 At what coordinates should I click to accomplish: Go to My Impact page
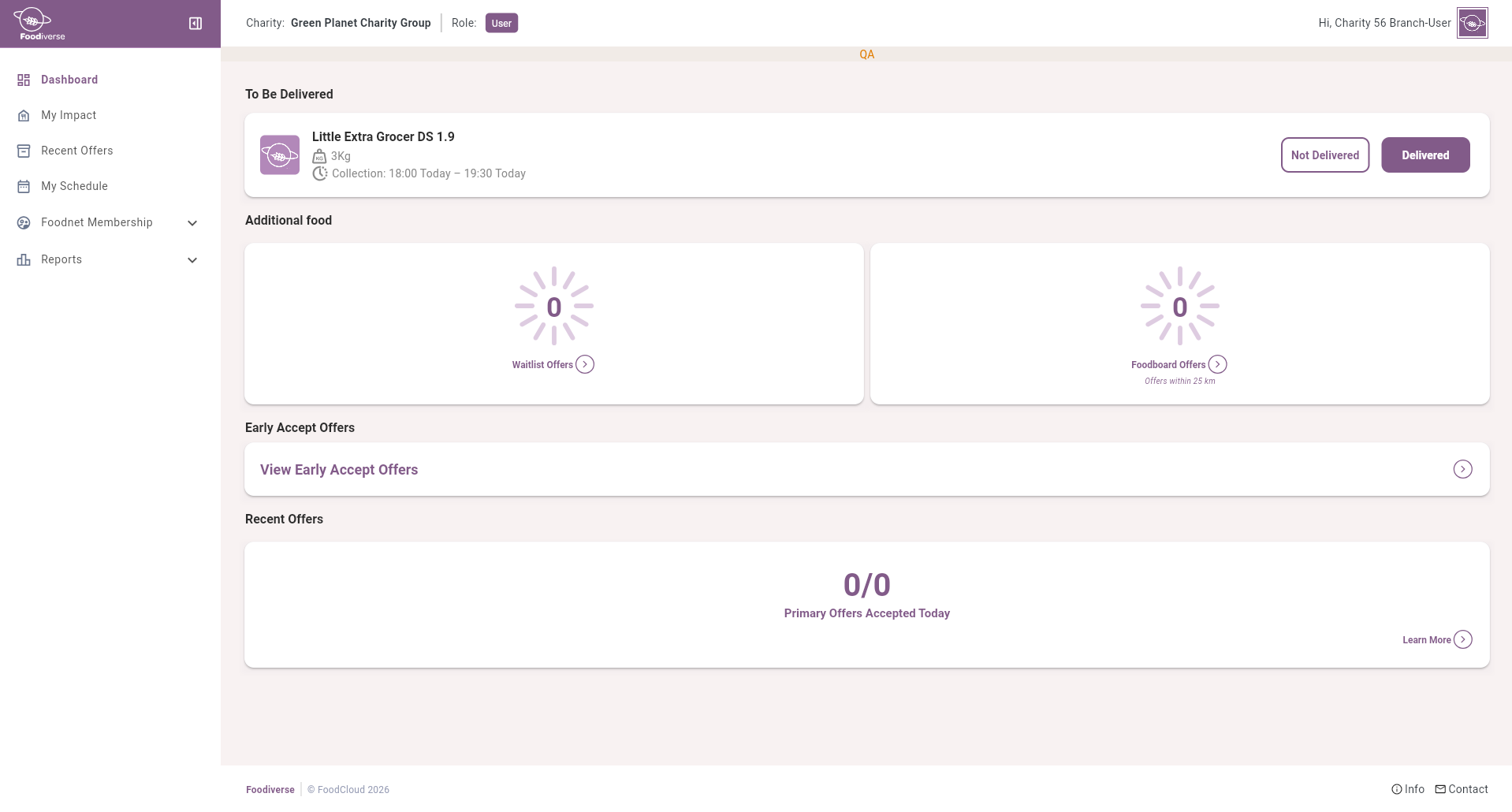pyautogui.click(x=69, y=115)
